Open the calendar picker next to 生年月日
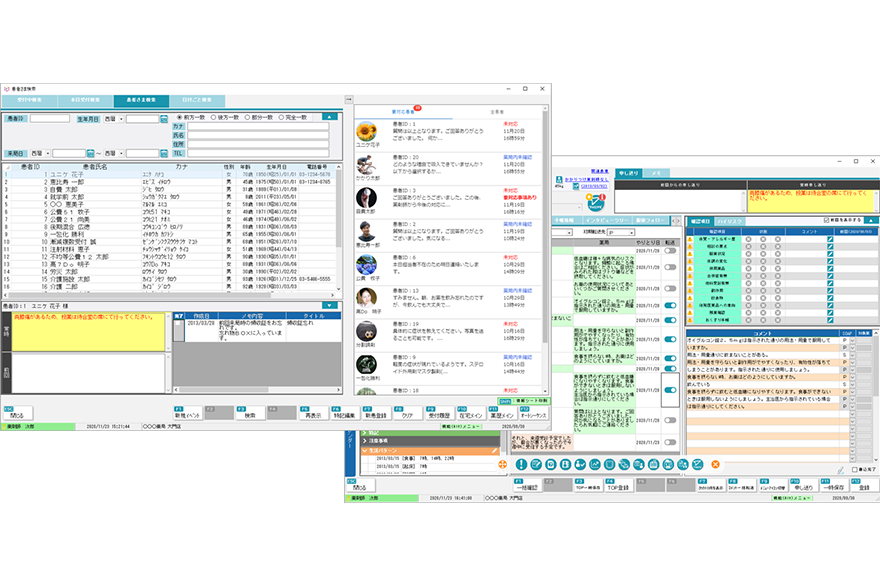 [163, 118]
